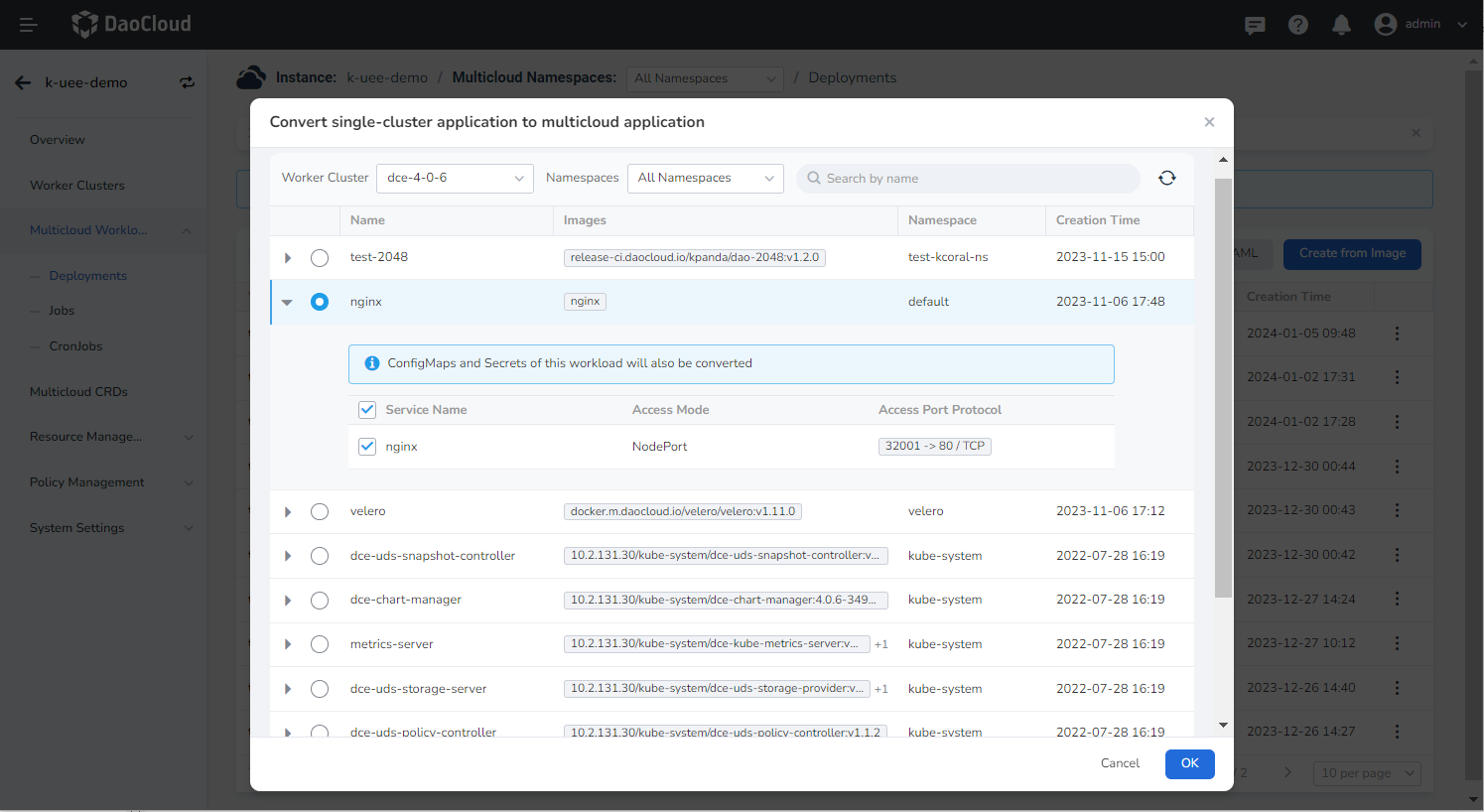Open the notifications bell icon
1484x812 pixels.
(x=1341, y=25)
